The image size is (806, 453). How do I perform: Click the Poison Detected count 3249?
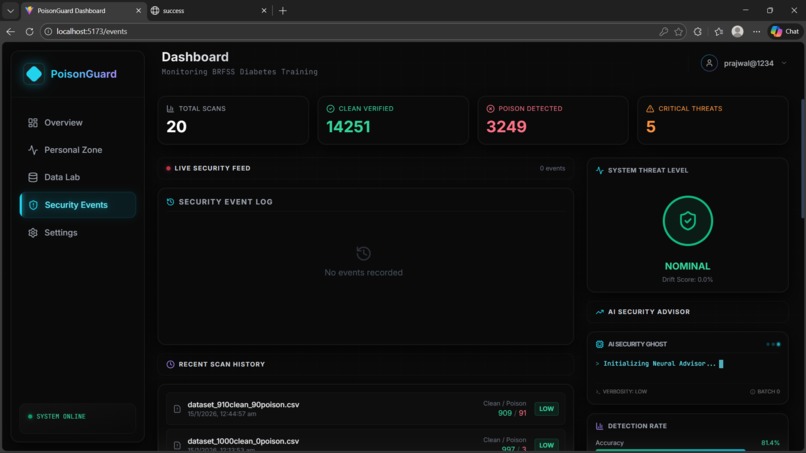click(506, 126)
